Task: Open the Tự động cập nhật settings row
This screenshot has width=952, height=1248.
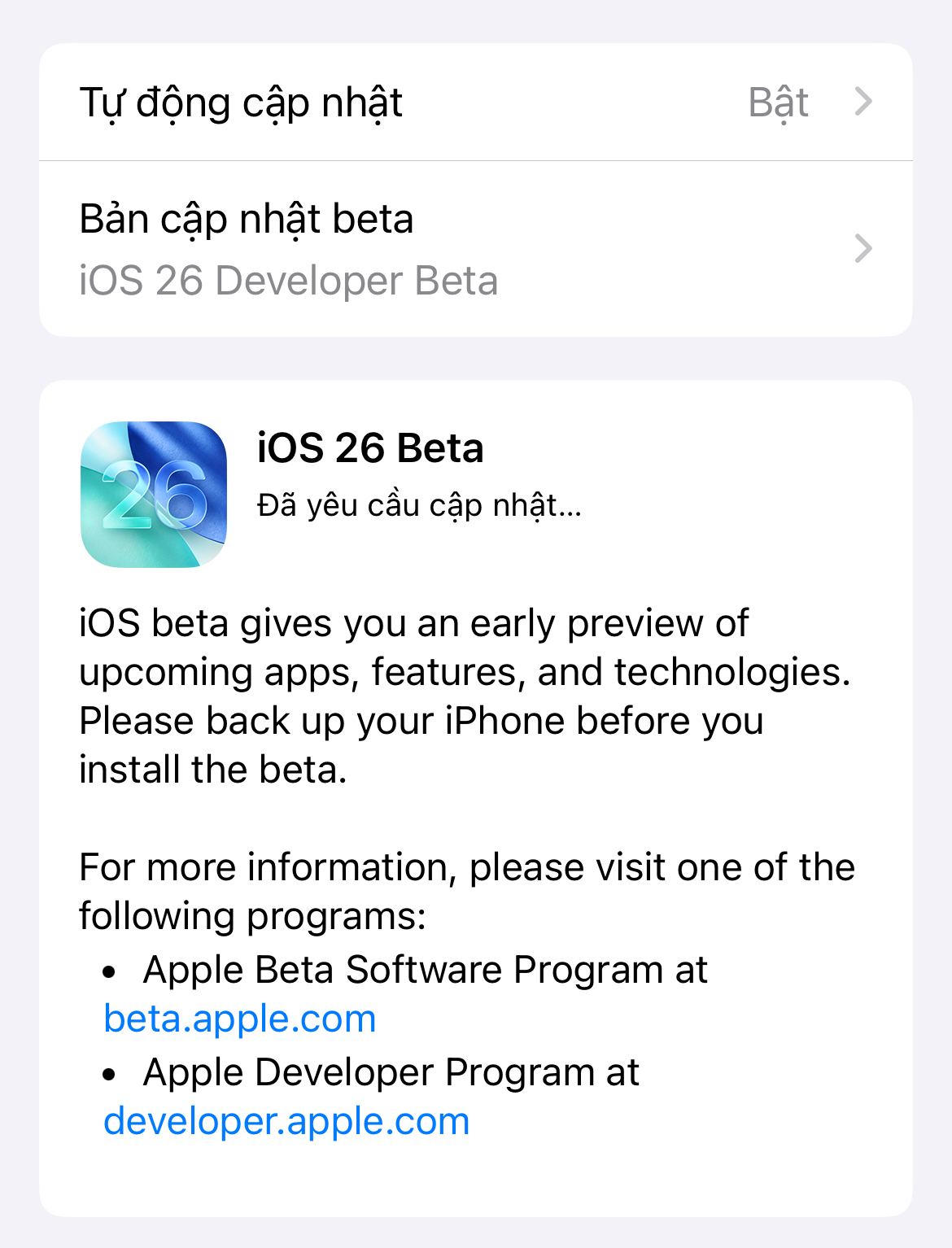Action: 475,103
